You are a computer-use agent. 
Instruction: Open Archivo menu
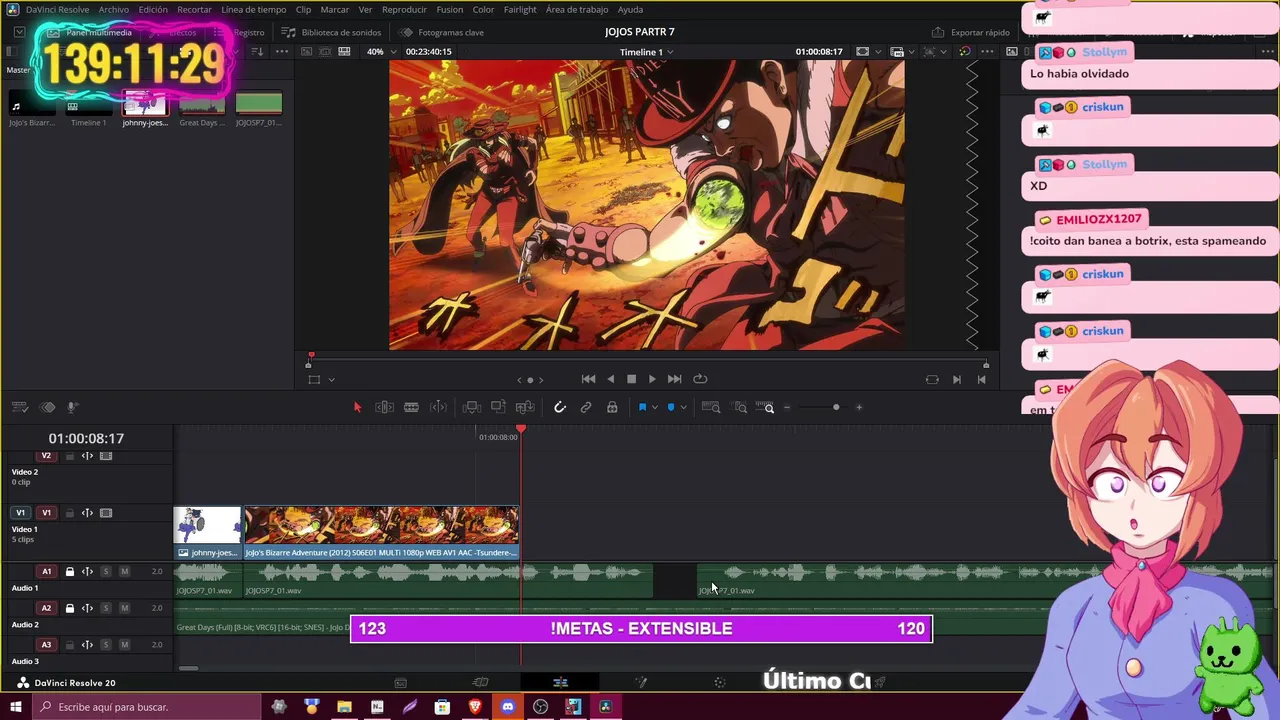pyautogui.click(x=113, y=9)
